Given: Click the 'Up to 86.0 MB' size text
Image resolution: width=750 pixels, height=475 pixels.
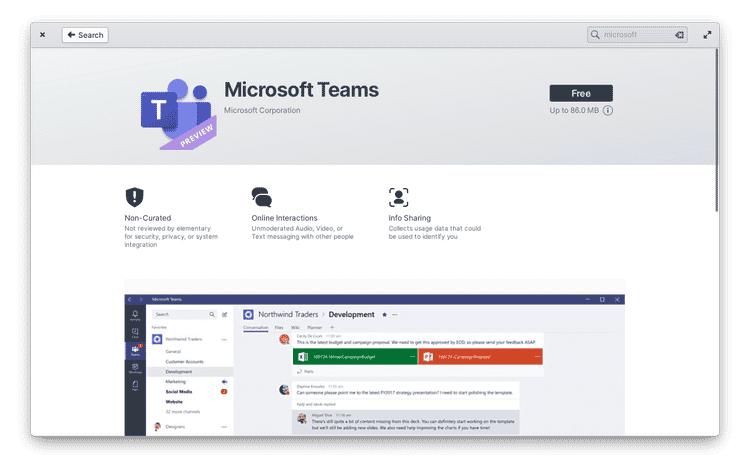Looking at the screenshot, I should tap(574, 110).
